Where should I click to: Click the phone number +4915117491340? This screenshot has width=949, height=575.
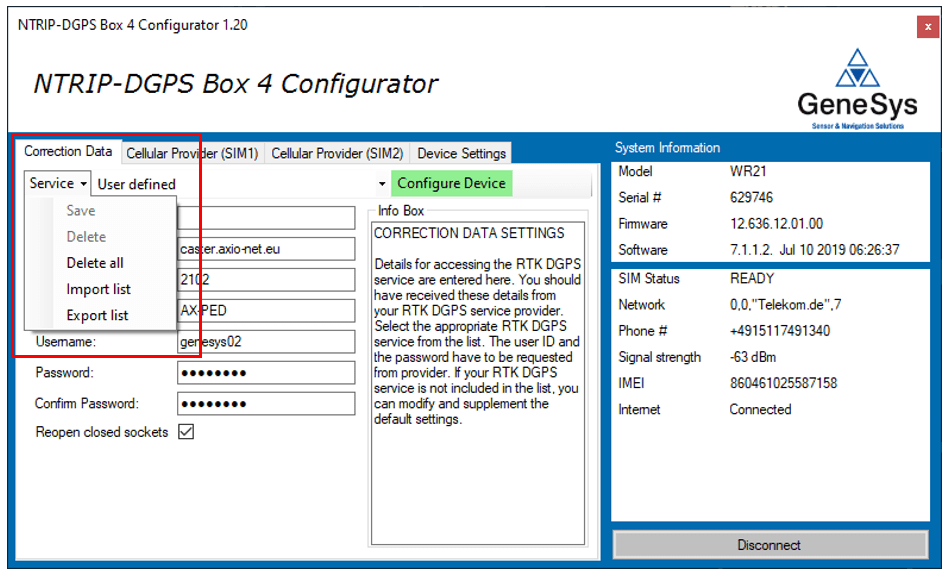(x=780, y=331)
